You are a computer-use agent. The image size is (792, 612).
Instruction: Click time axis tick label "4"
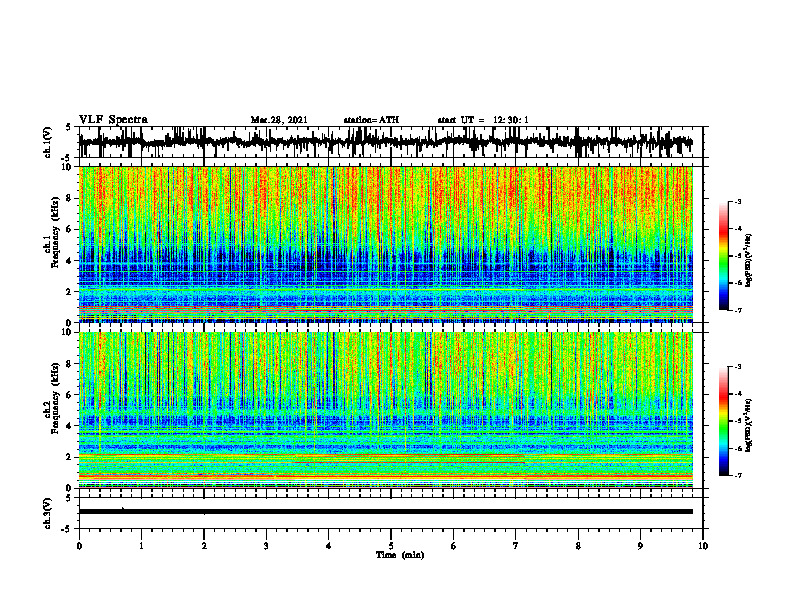(x=329, y=546)
